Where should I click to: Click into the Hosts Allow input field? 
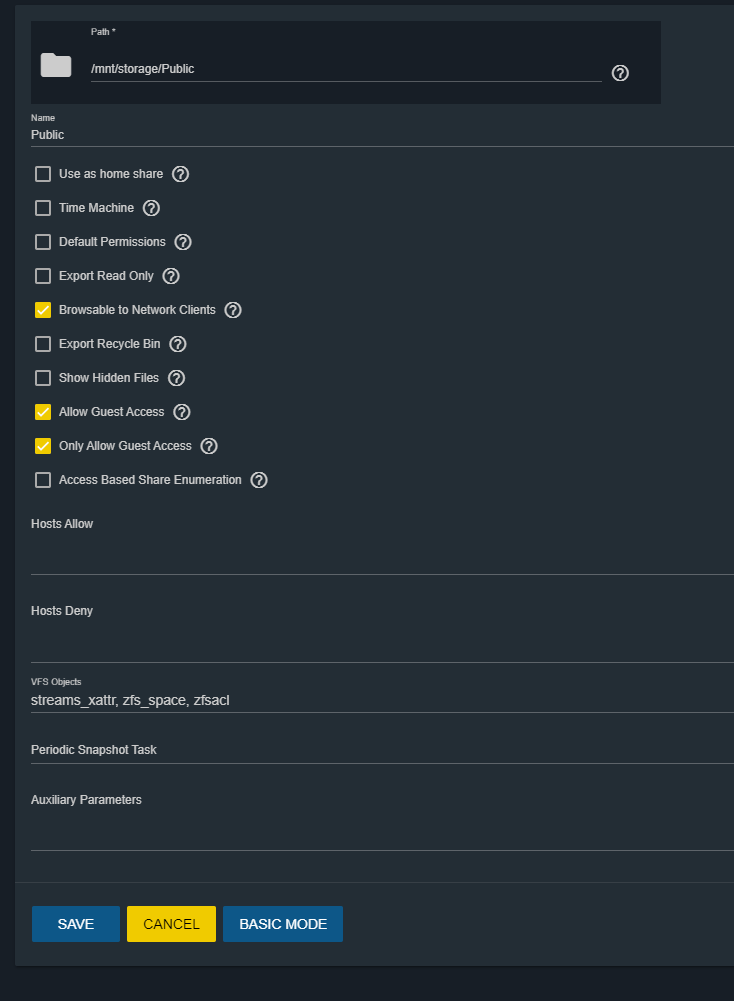pyautogui.click(x=382, y=555)
